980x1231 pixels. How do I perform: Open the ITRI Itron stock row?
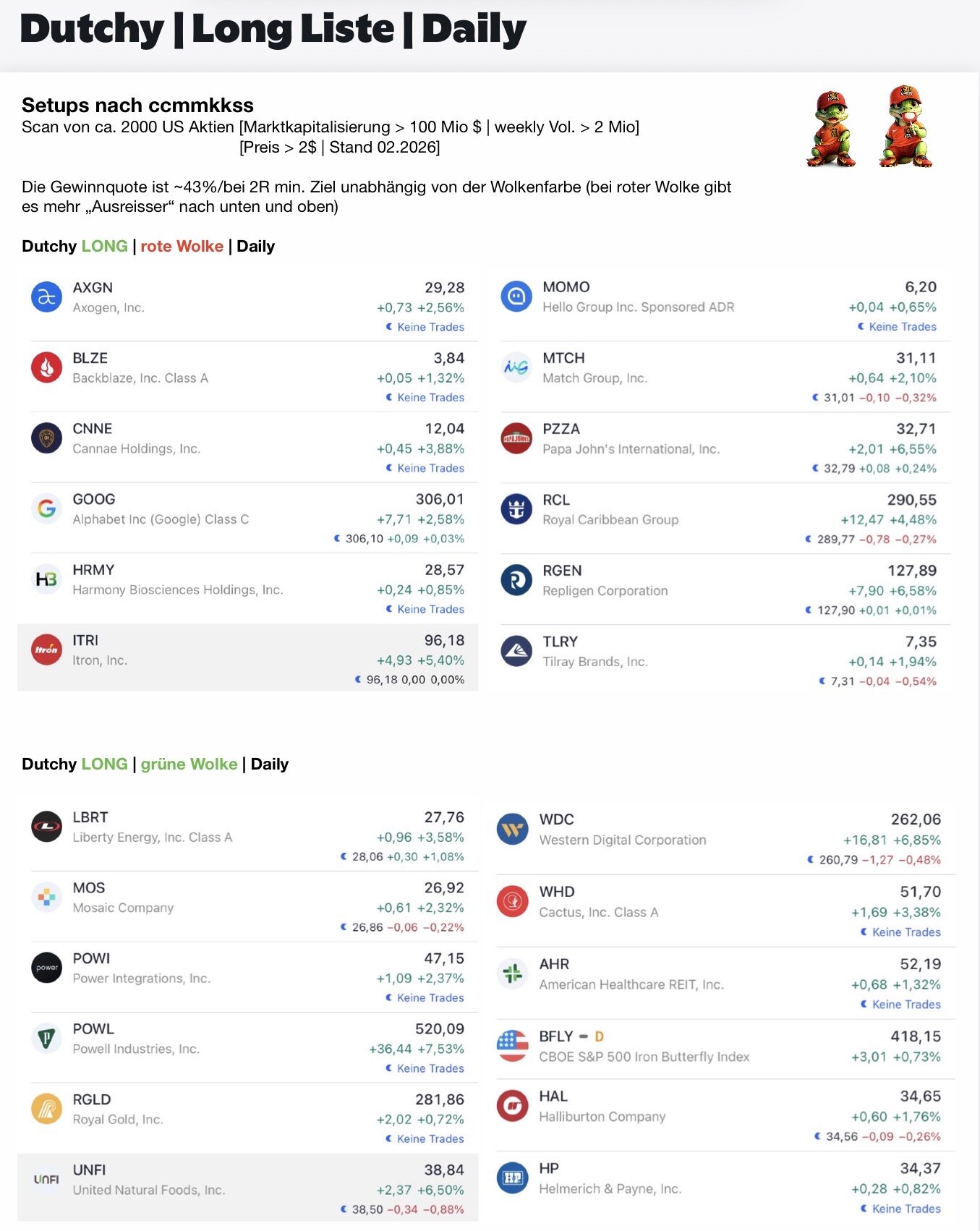[x=247, y=657]
